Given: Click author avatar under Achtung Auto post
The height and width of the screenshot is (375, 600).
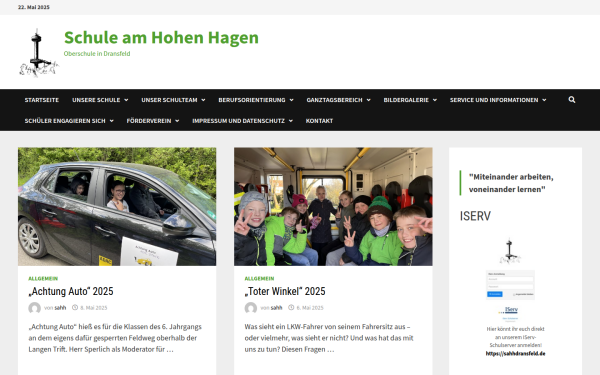Looking at the screenshot, I should tap(34, 308).
